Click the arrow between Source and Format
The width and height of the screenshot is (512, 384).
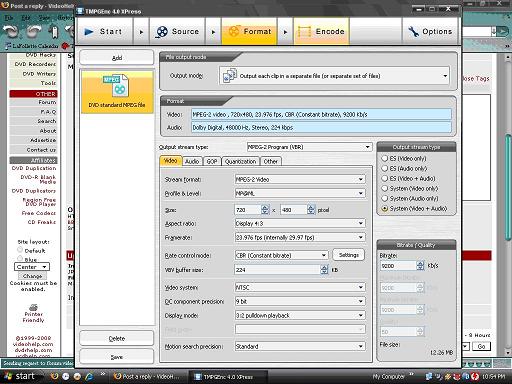[x=213, y=32]
